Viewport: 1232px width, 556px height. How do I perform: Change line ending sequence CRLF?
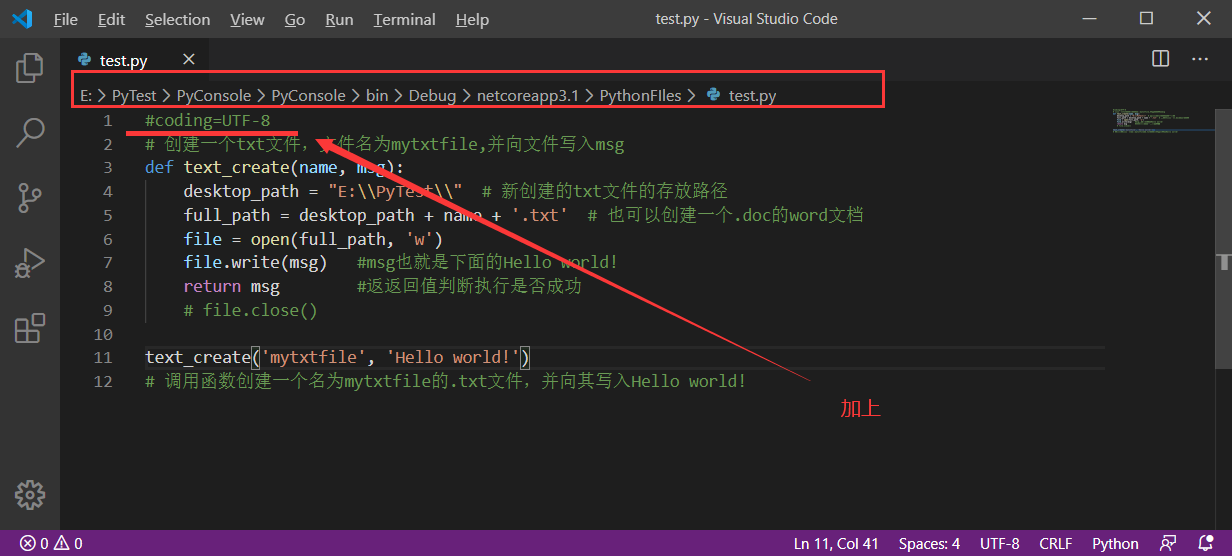(x=1056, y=544)
